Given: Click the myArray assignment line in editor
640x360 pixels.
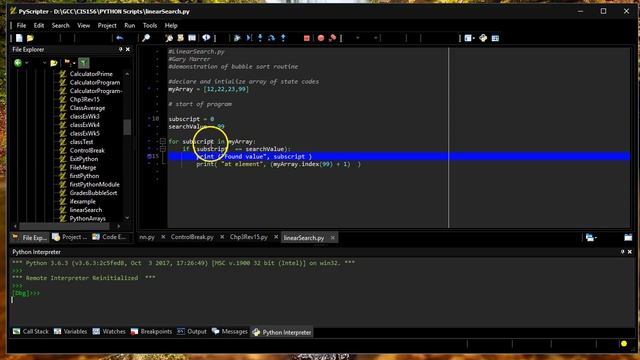Looking at the screenshot, I should coord(208,89).
